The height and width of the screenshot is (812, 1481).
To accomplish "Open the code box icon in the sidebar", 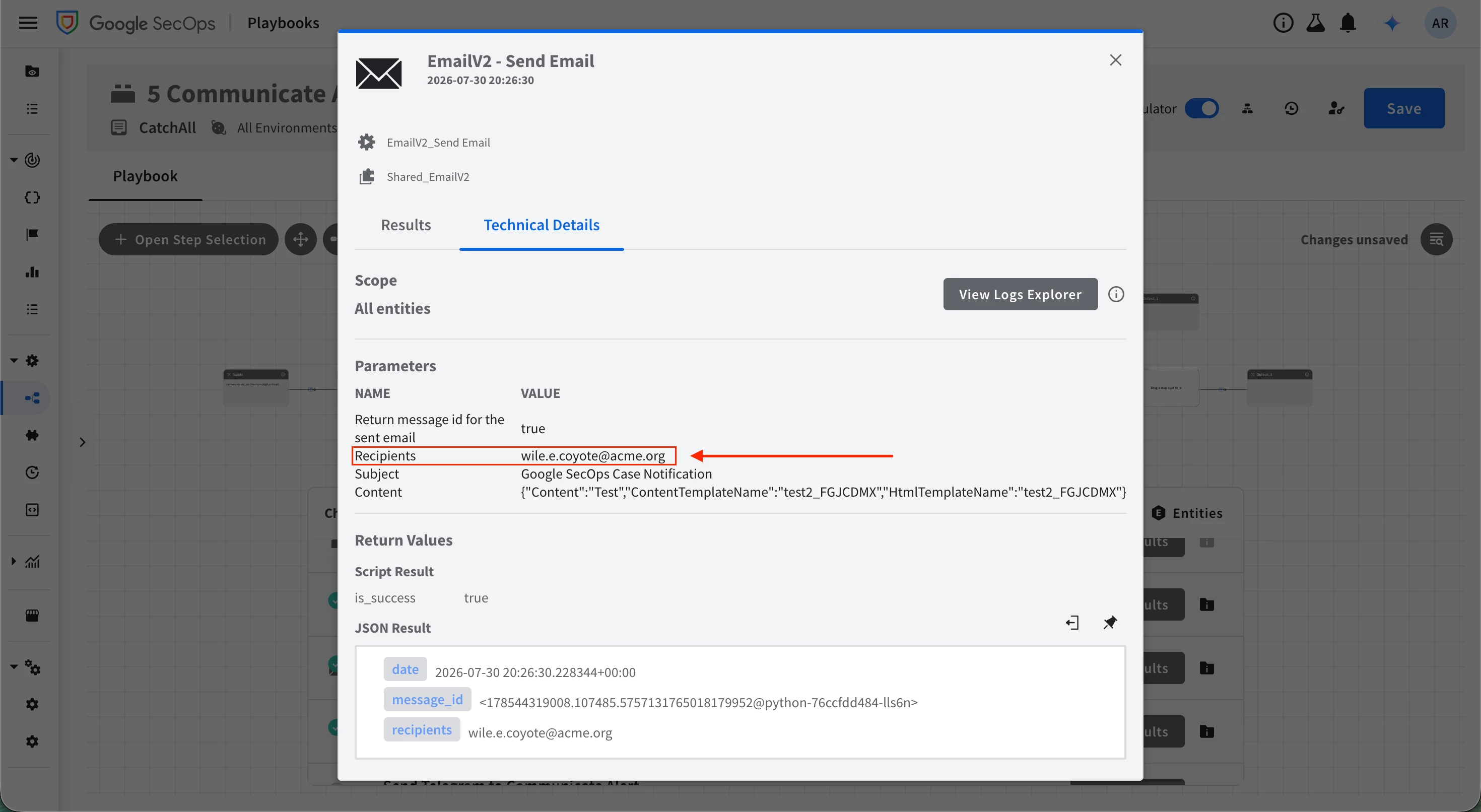I will click(x=32, y=509).
